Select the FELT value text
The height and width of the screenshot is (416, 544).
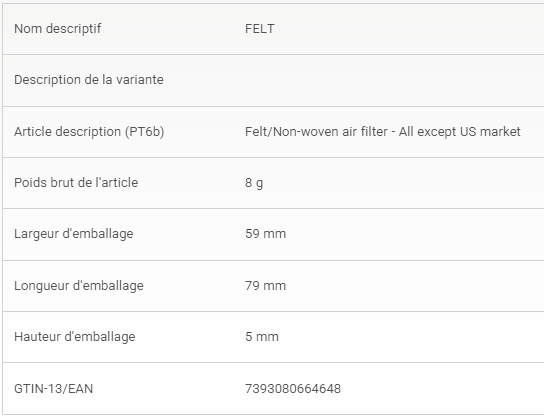tap(260, 29)
